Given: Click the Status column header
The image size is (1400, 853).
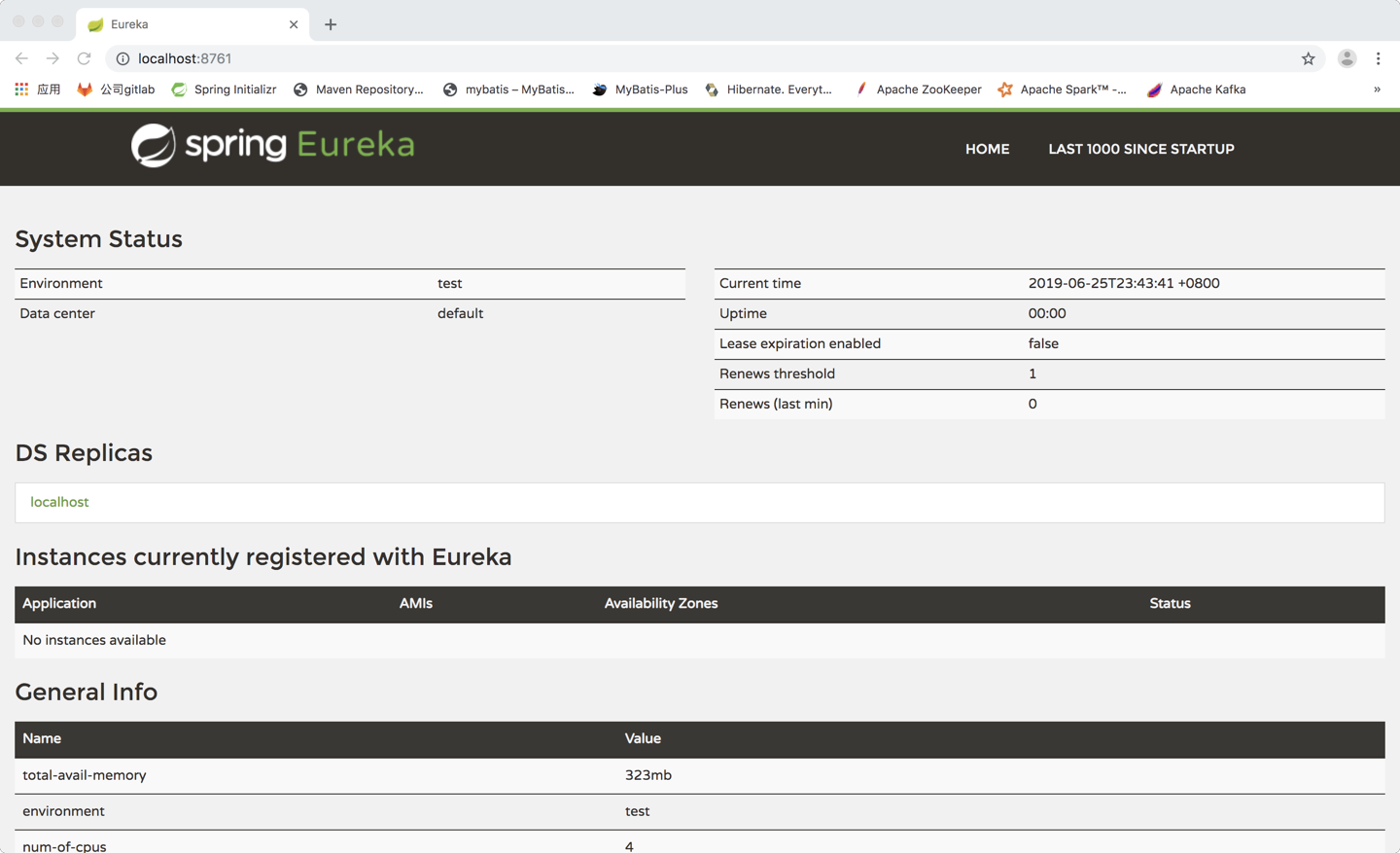Looking at the screenshot, I should [x=1170, y=603].
